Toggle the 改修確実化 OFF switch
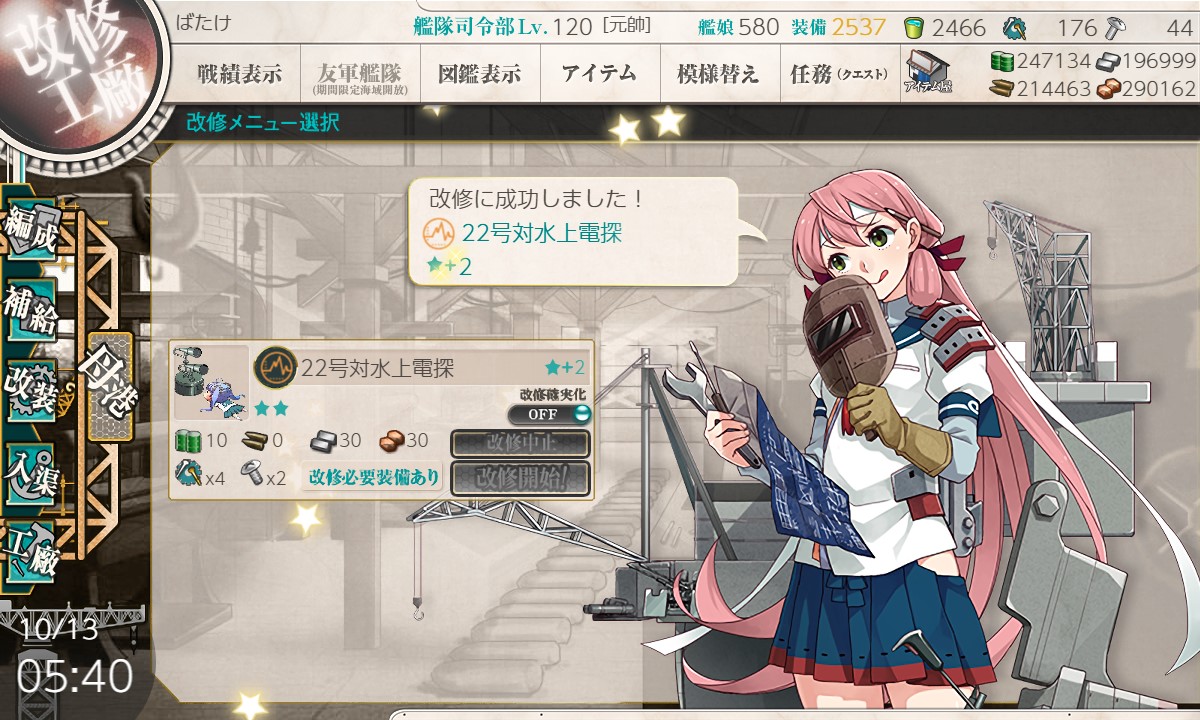The height and width of the screenshot is (720, 1200). (x=548, y=414)
